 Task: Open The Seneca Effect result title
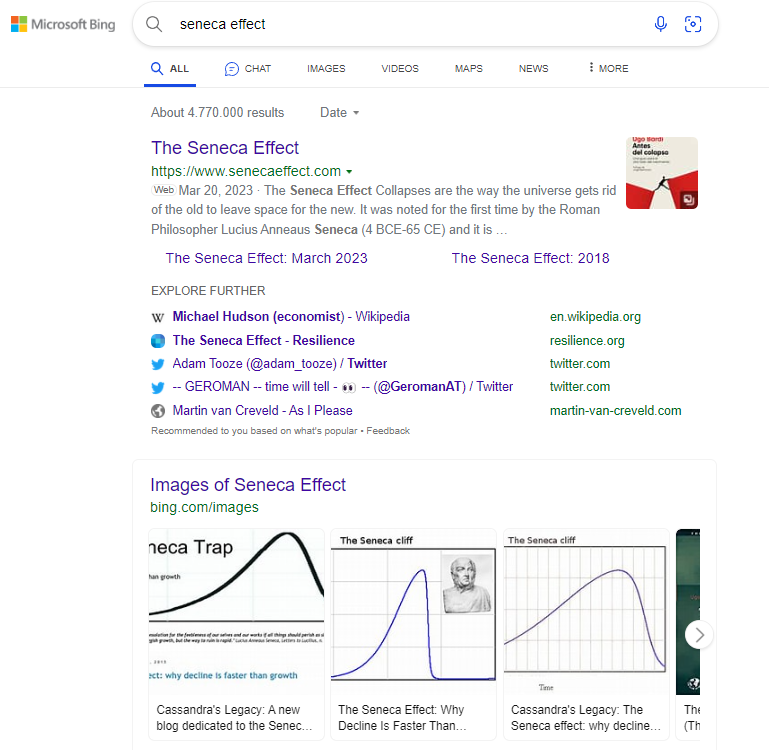[225, 148]
